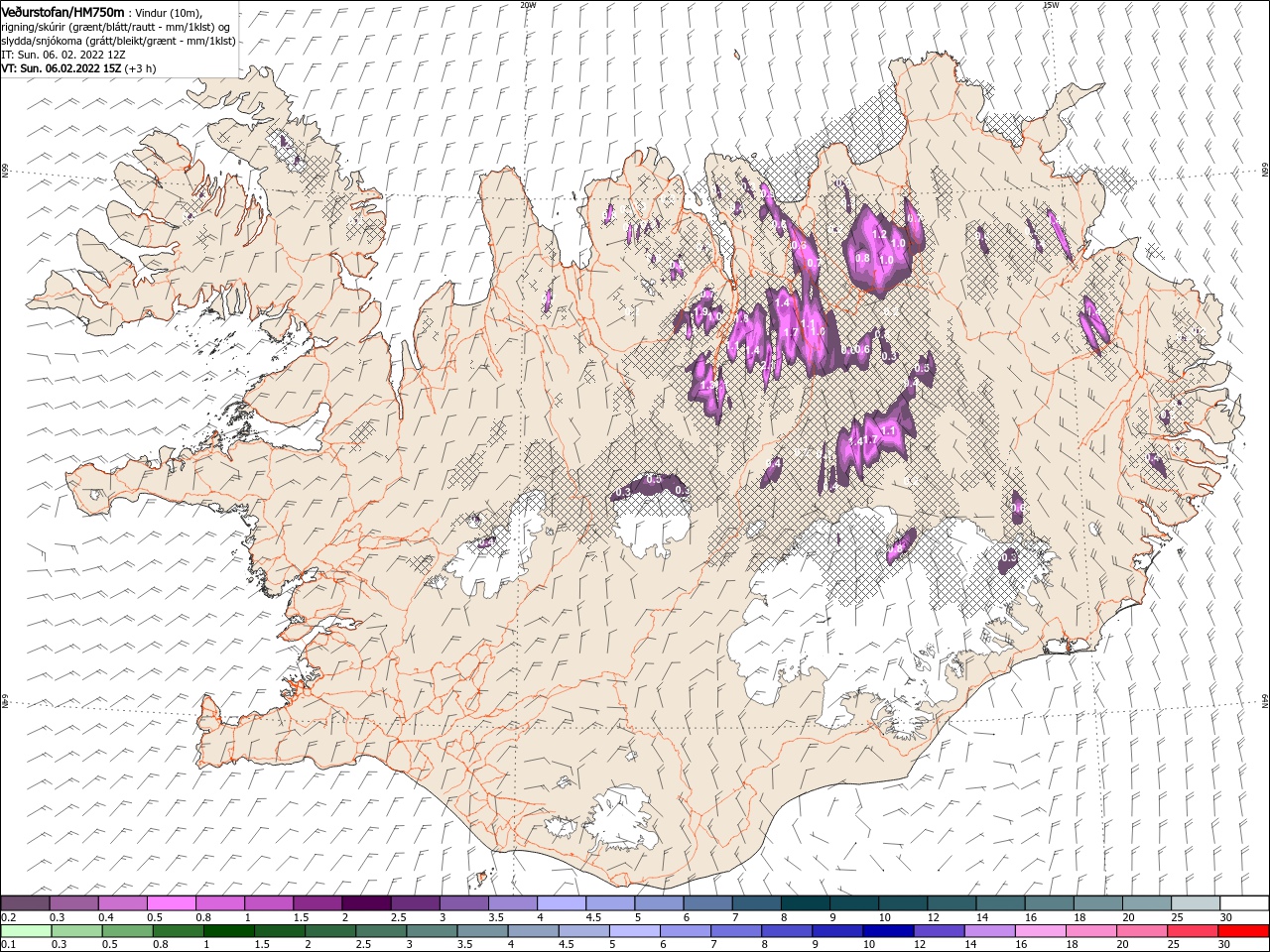This screenshot has height=952, width=1270.
Task: Click light purple lower swatch between 14 and 16
Action: tap(988, 931)
